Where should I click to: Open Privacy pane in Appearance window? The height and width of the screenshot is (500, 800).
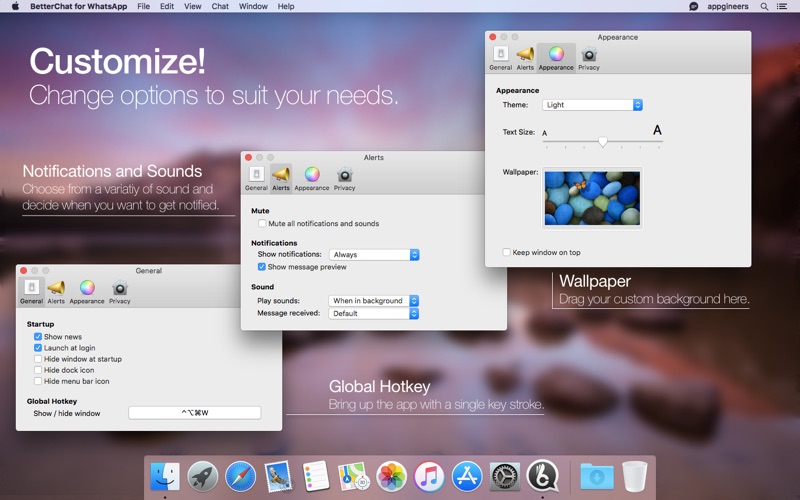(589, 57)
